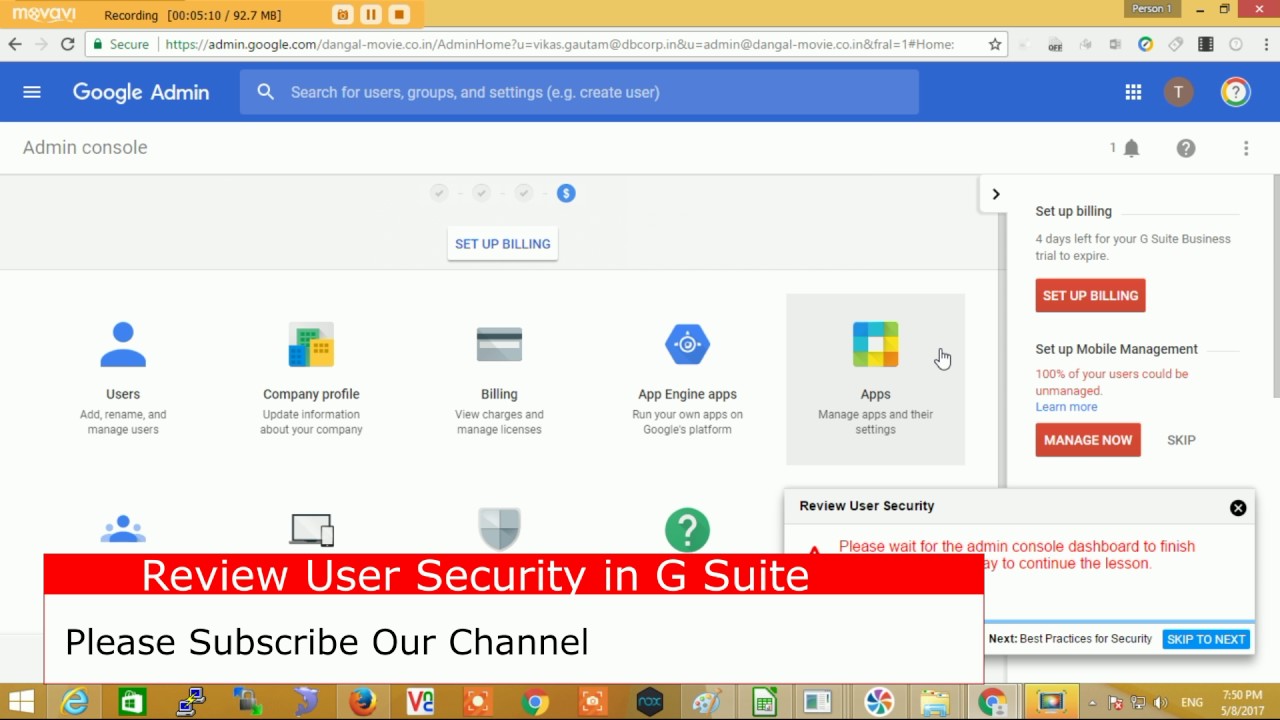Open the Google Admin hamburger menu
Image resolution: width=1280 pixels, height=720 pixels.
32,92
